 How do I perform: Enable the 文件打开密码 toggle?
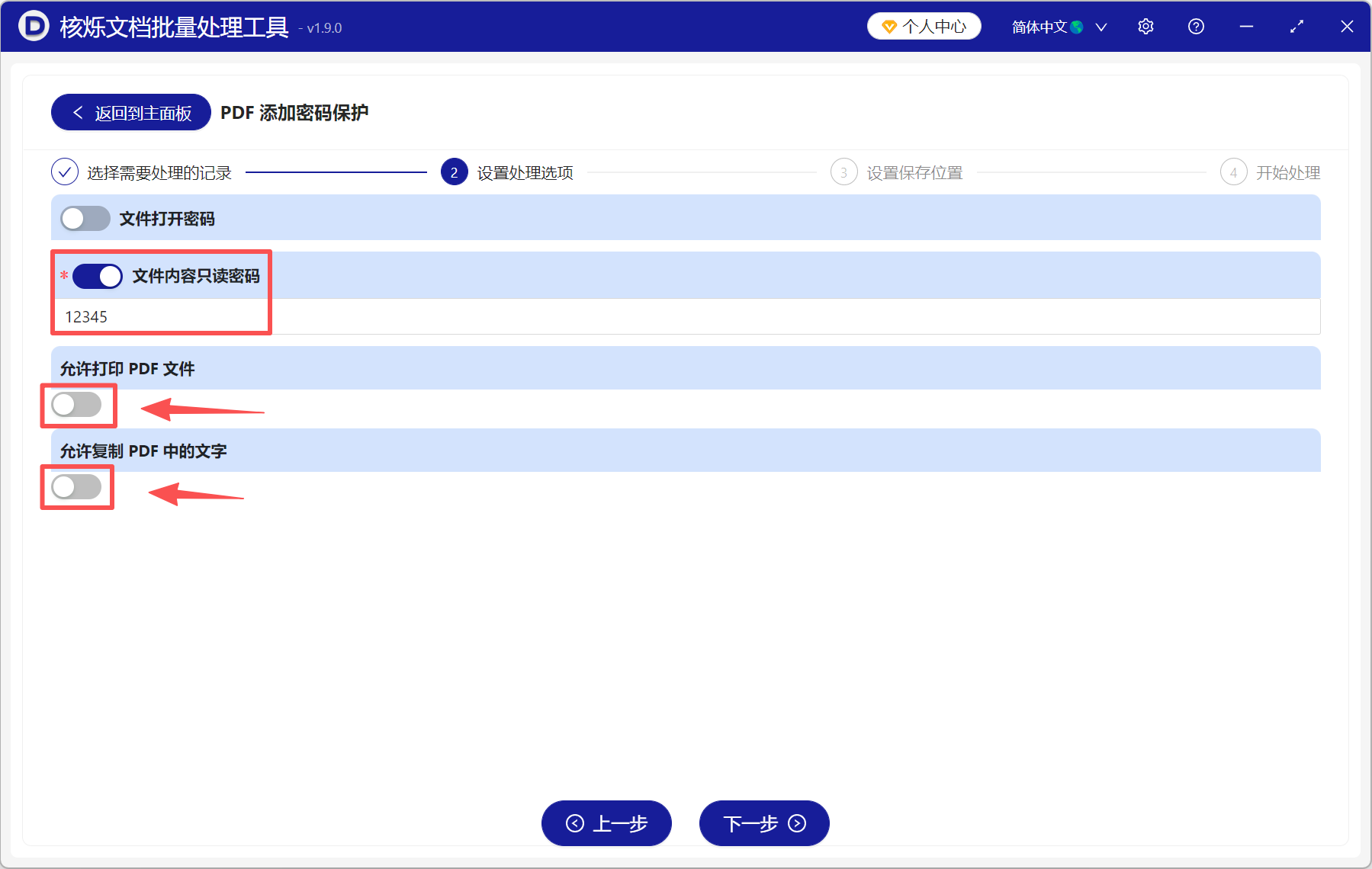(85, 218)
